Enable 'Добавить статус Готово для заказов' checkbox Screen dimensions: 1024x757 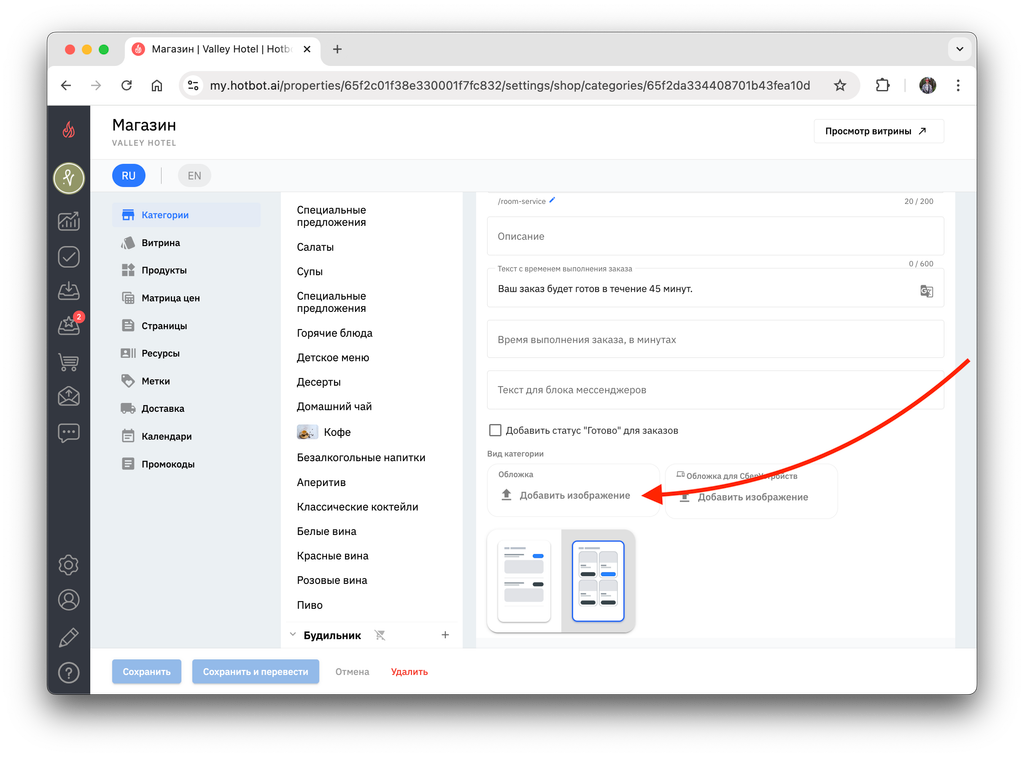point(495,430)
